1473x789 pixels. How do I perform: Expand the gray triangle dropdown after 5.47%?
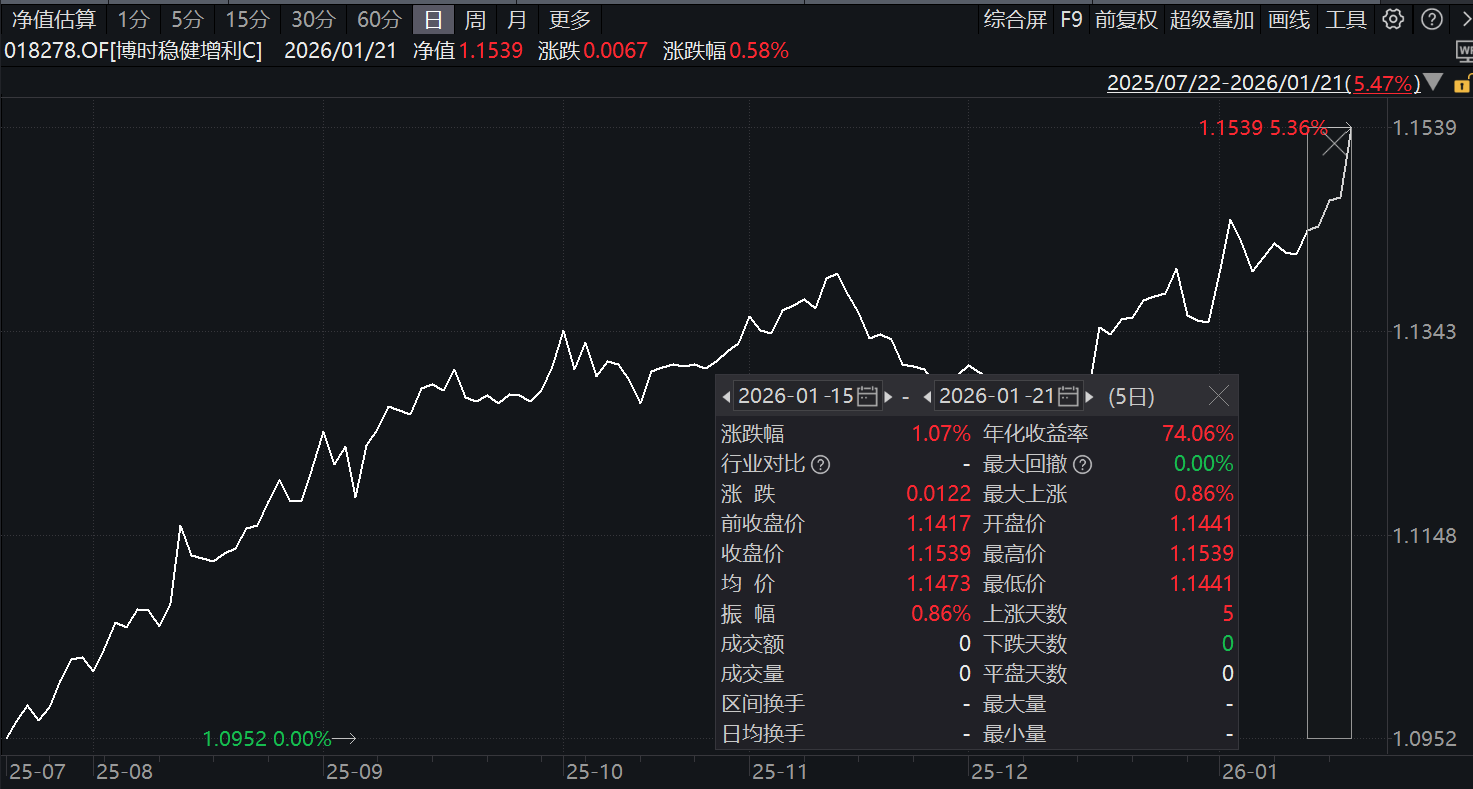click(1434, 83)
